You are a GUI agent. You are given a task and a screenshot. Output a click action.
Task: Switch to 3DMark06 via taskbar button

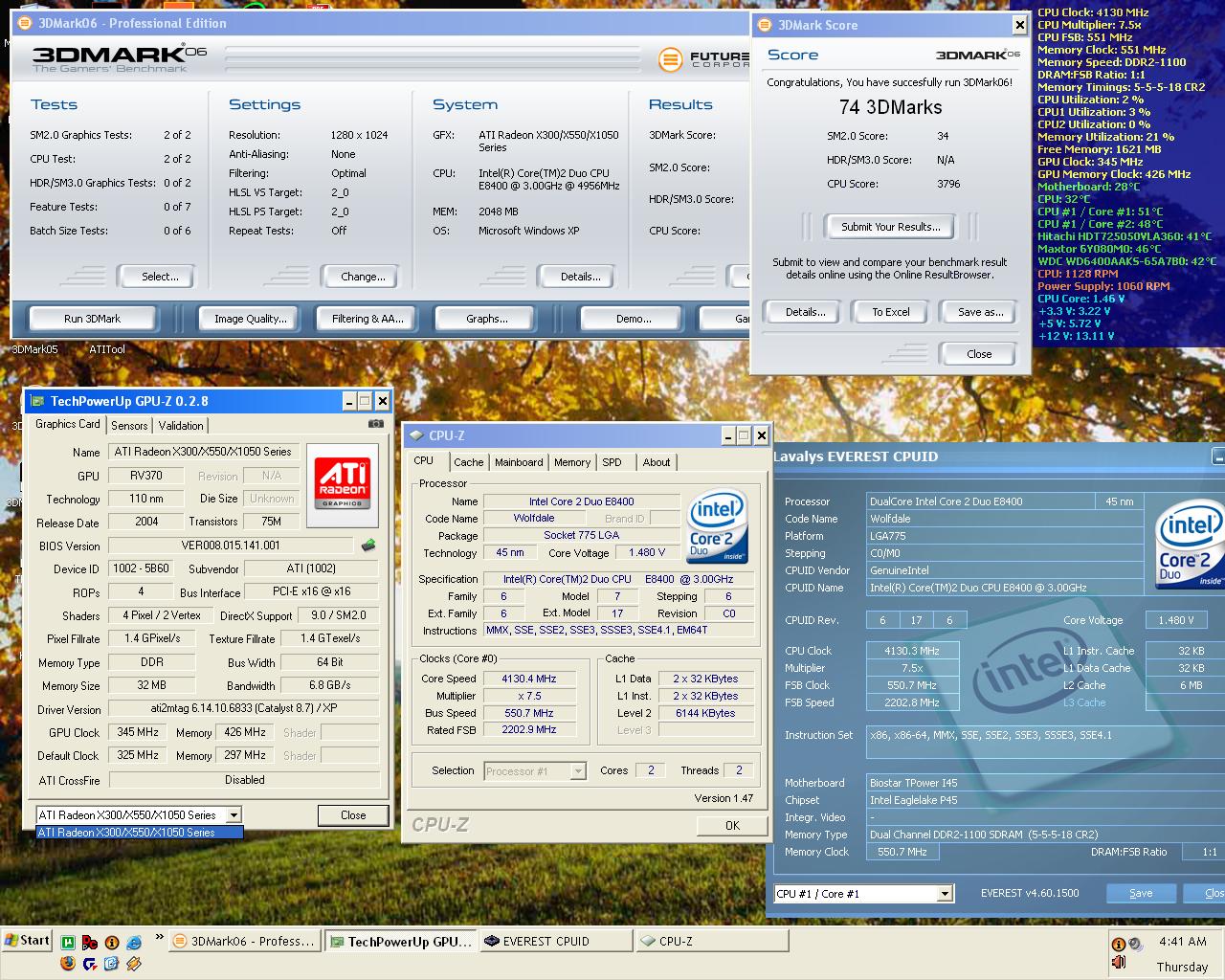pos(245,942)
